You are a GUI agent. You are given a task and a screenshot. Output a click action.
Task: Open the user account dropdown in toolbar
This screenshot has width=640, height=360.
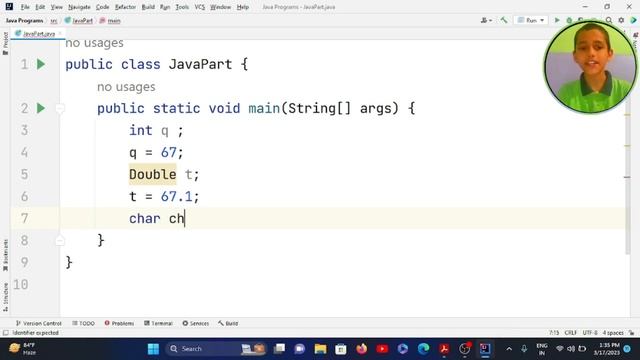[486, 20]
